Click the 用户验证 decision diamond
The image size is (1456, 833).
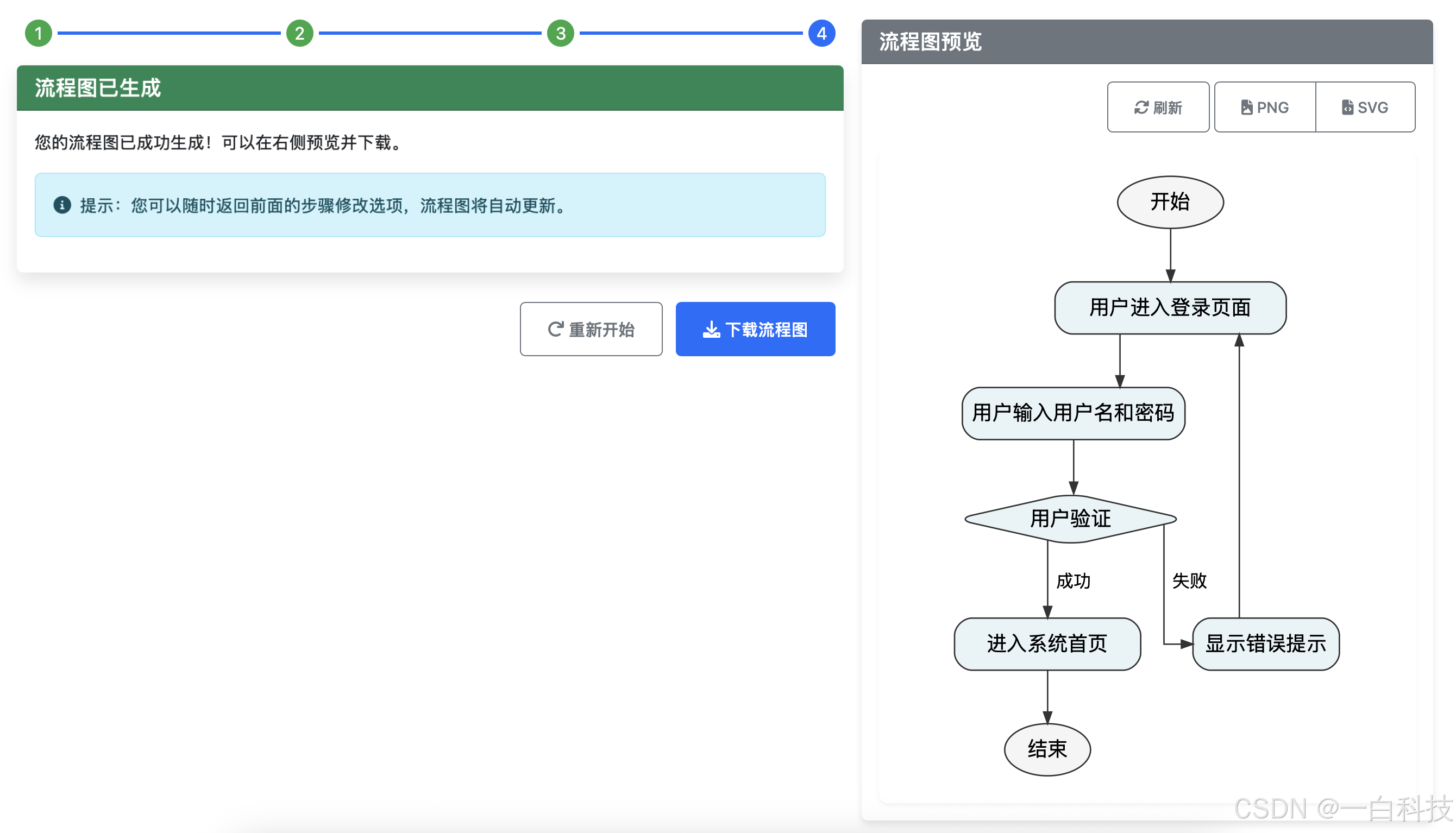[1070, 519]
